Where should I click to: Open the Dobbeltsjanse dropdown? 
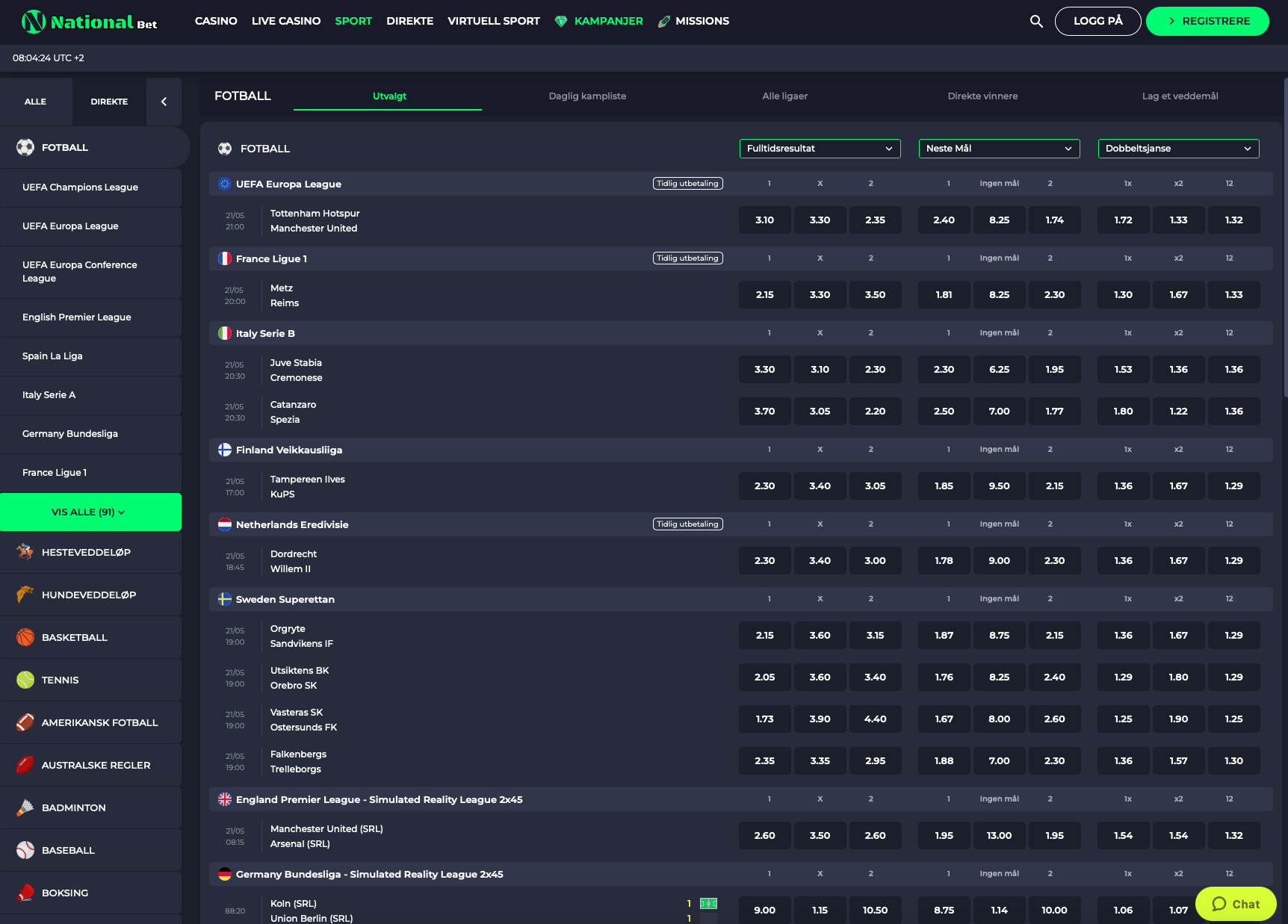pos(1178,149)
